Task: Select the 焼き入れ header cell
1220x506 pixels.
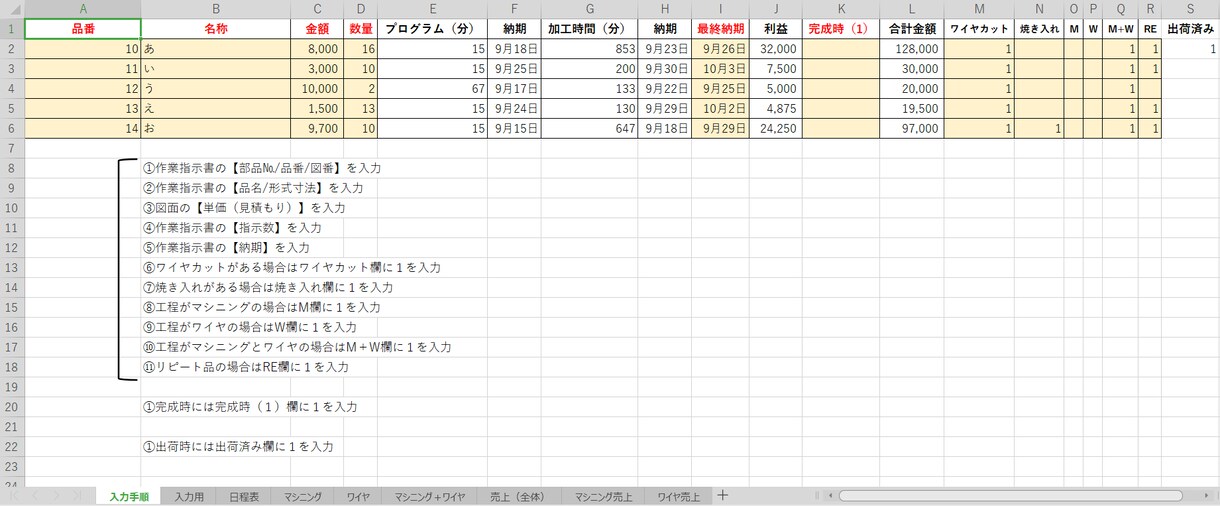Action: (1039, 29)
